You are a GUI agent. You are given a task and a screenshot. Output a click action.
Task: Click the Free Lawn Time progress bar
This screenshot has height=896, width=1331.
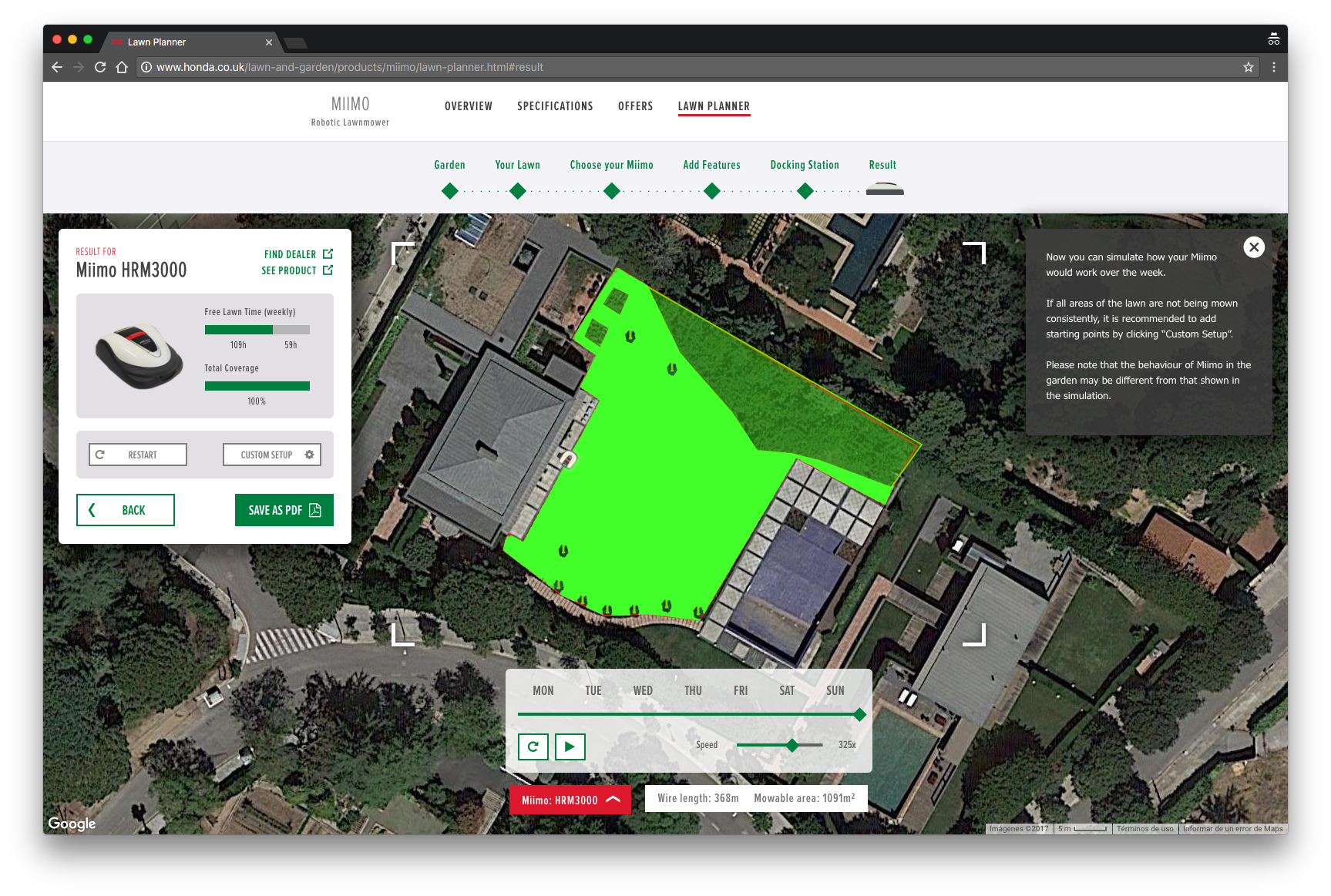point(257,330)
